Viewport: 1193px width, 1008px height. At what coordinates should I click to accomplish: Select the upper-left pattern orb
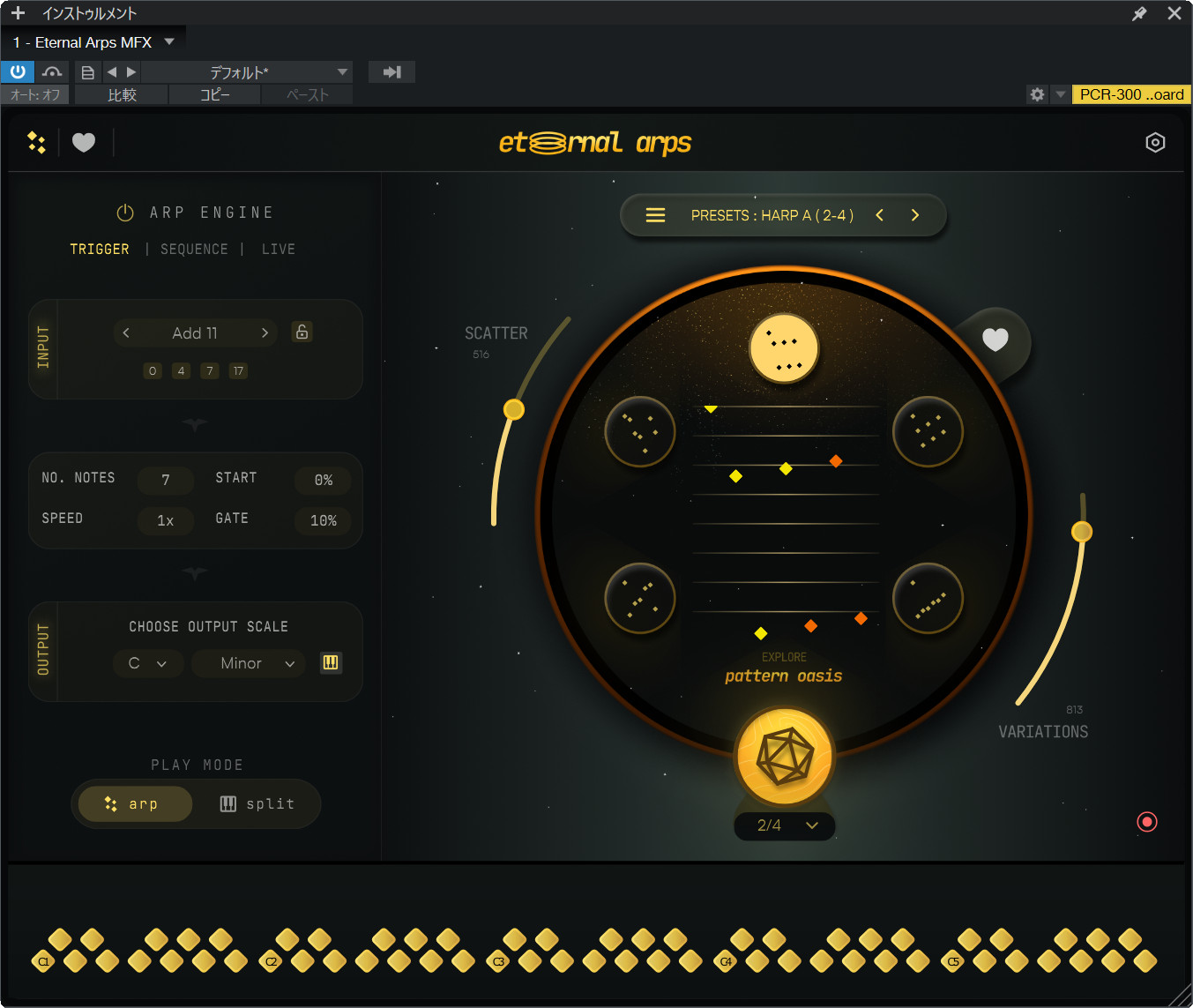point(640,431)
